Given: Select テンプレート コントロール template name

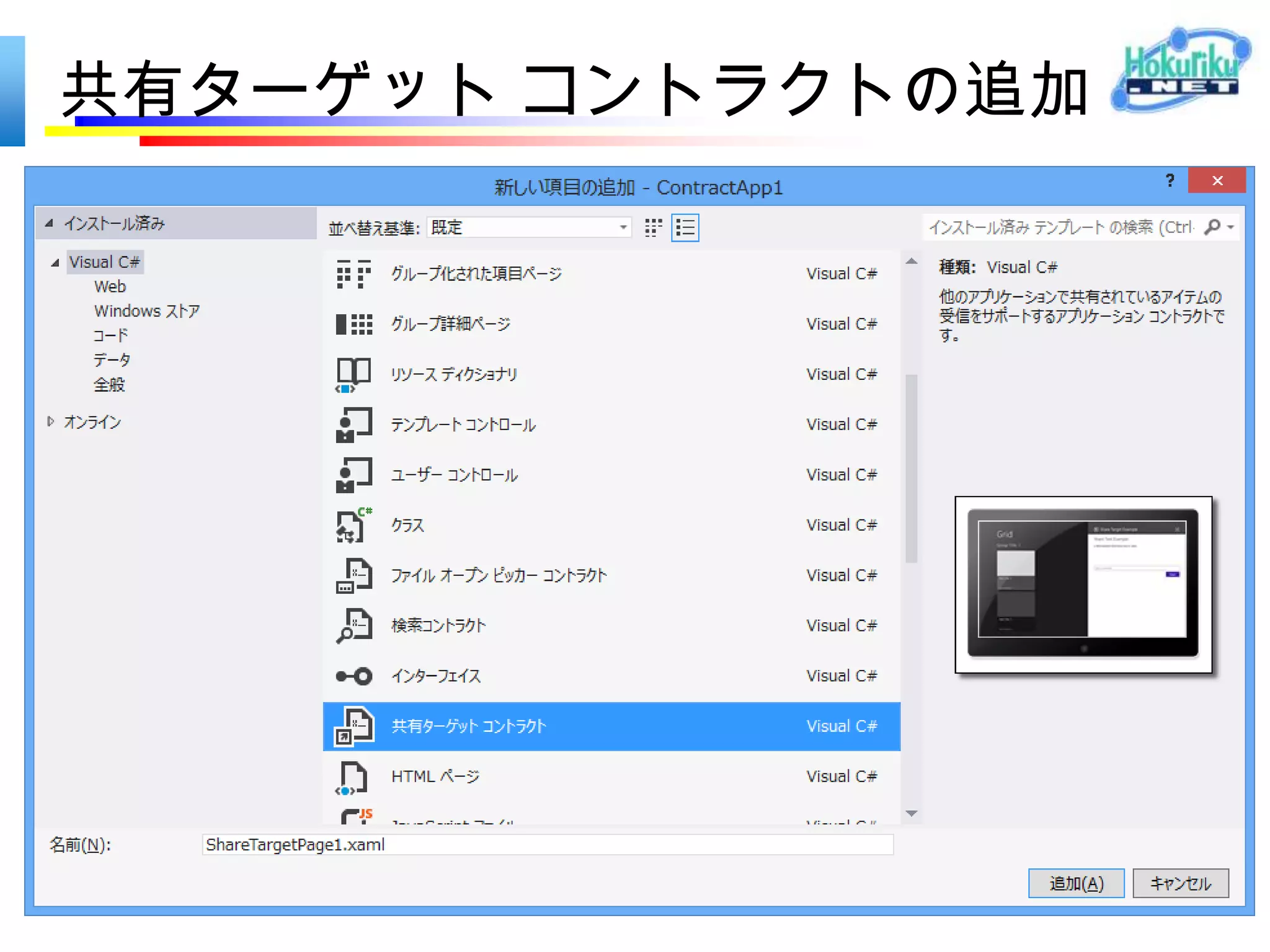Looking at the screenshot, I should coord(463,425).
